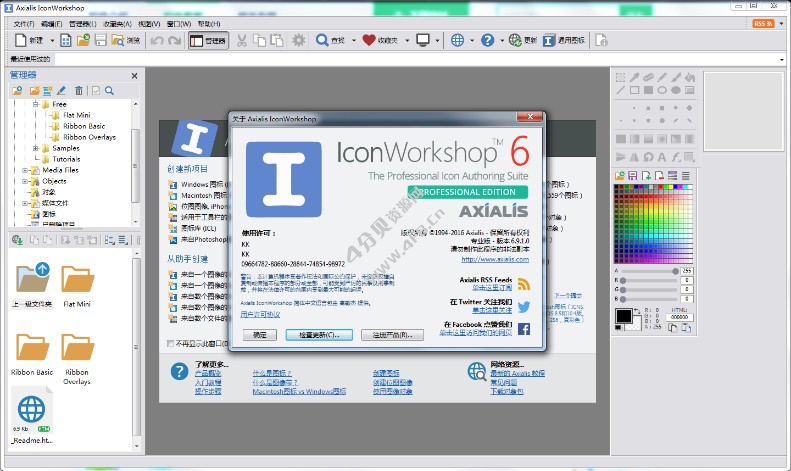The width and height of the screenshot is (791, 471).
Task: Open dropdown arrow next to Search button
Action: click(x=353, y=40)
